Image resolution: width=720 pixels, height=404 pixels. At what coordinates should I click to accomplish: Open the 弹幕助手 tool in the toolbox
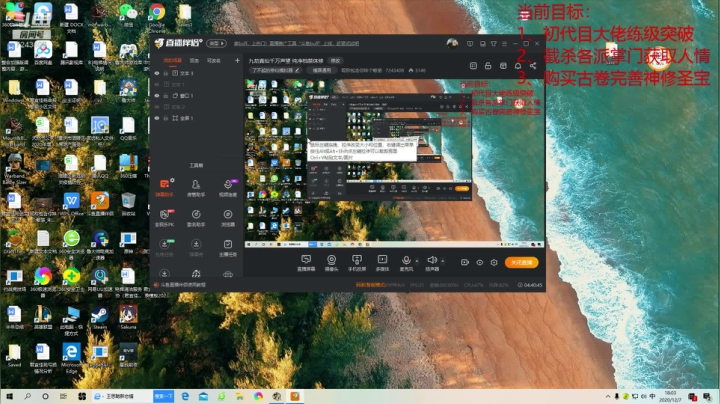(x=164, y=187)
